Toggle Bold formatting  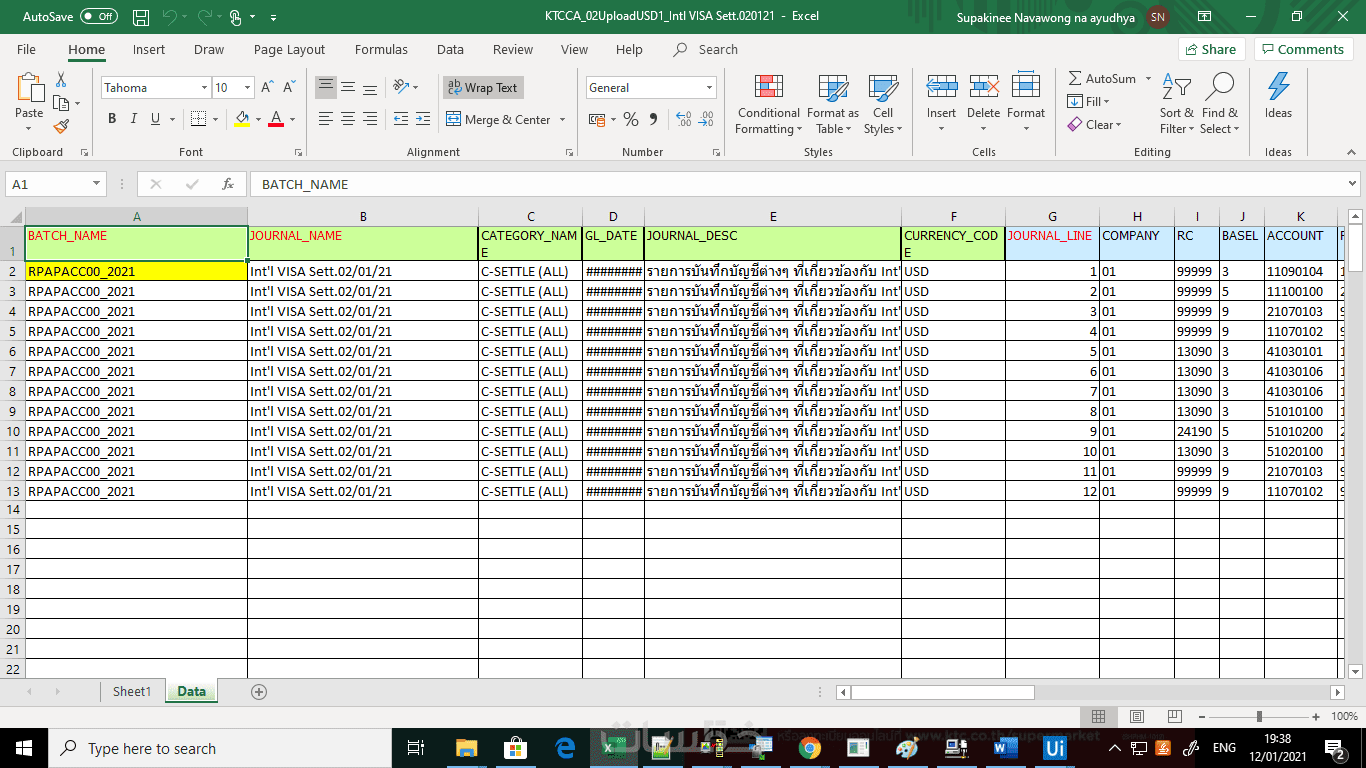pos(112,119)
